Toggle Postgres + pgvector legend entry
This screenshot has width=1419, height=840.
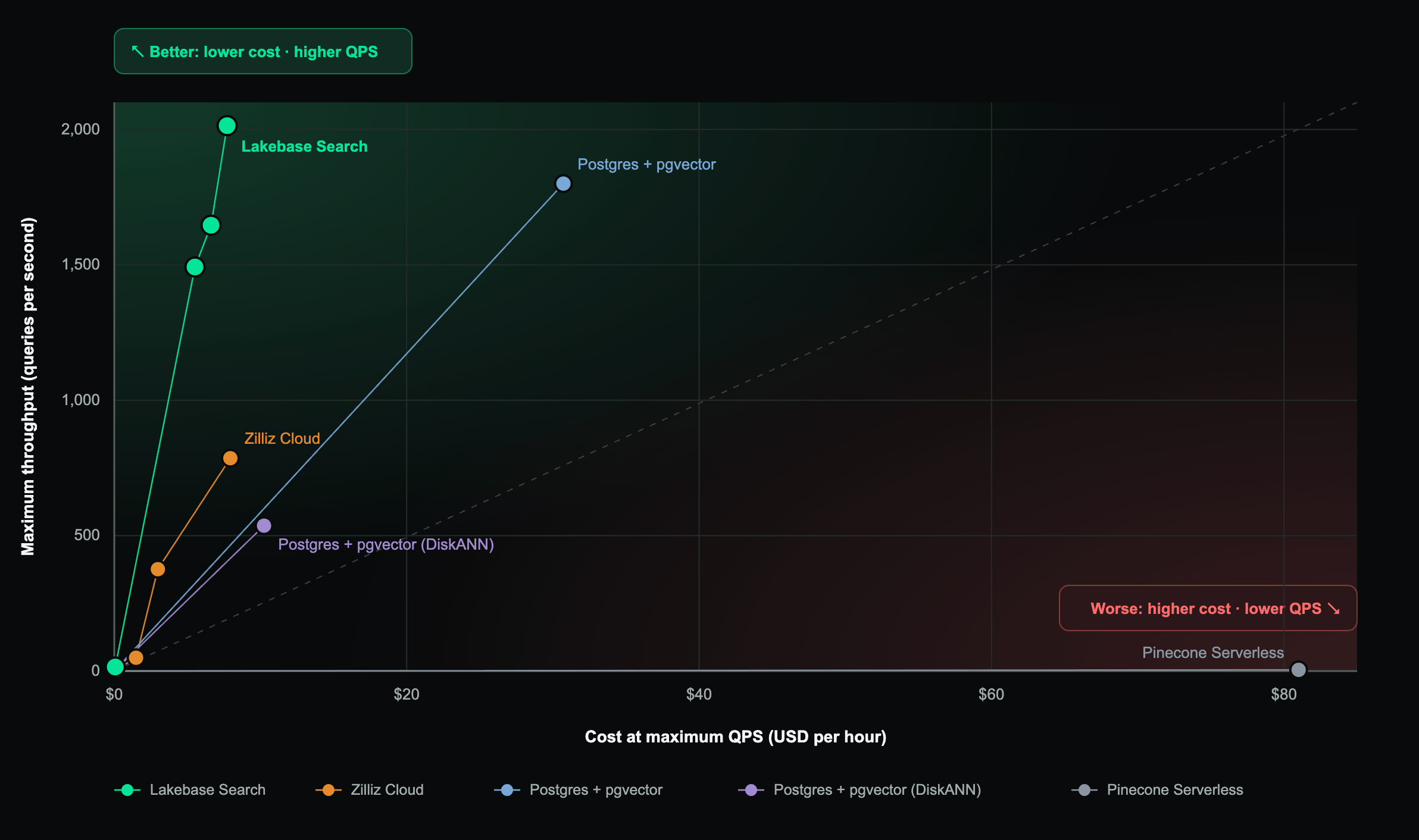tap(579, 789)
